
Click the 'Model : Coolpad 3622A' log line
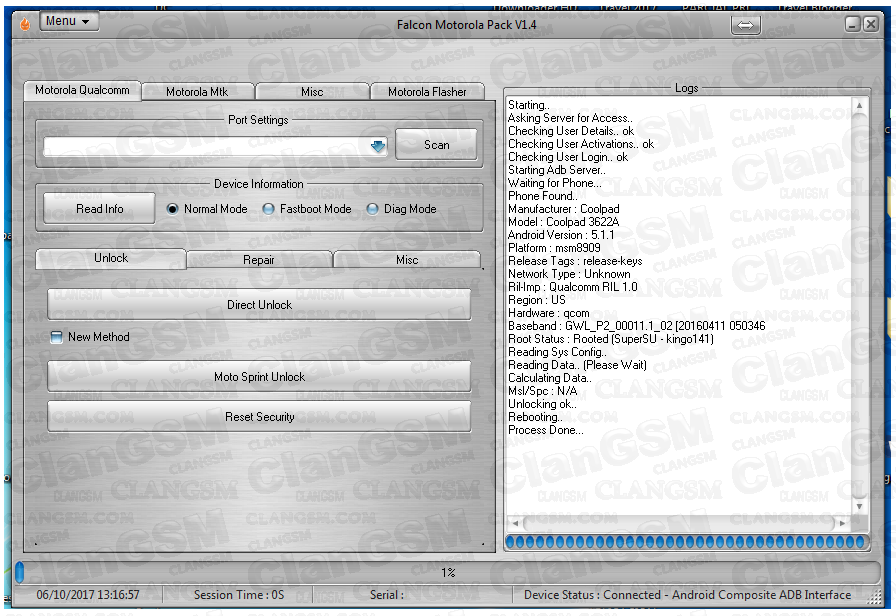tap(563, 222)
